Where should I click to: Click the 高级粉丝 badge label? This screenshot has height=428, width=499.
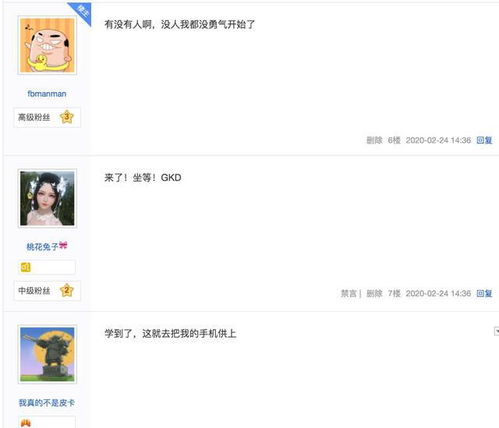pyautogui.click(x=34, y=117)
